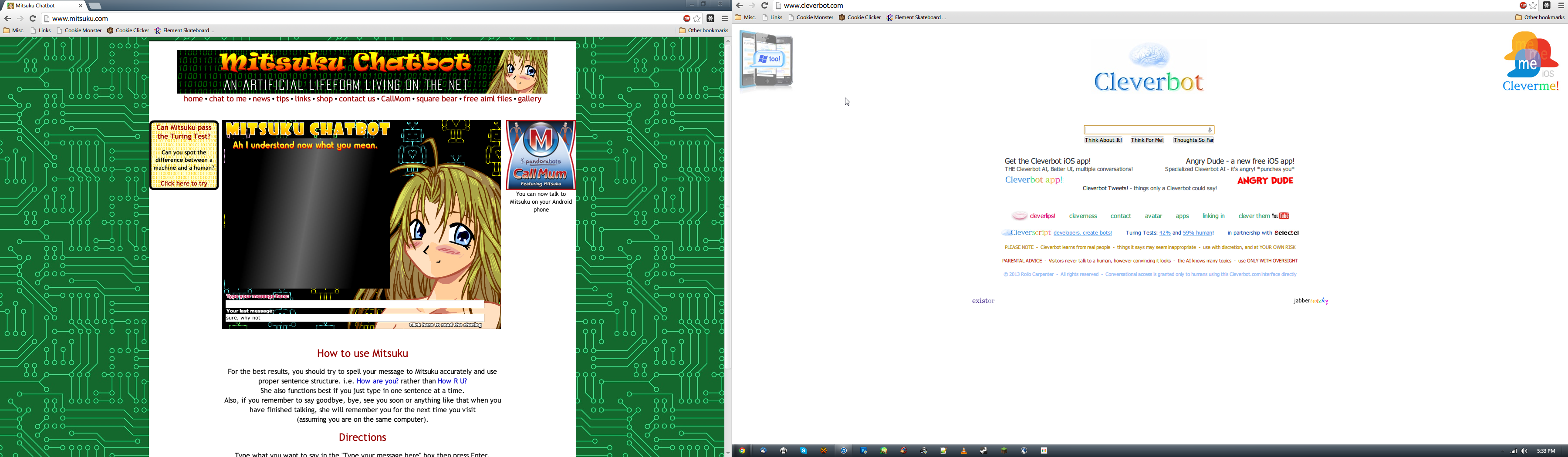1568x457 pixels.
Task: Click the 'cleverlips!' link with lips icon
Action: click(x=1034, y=216)
